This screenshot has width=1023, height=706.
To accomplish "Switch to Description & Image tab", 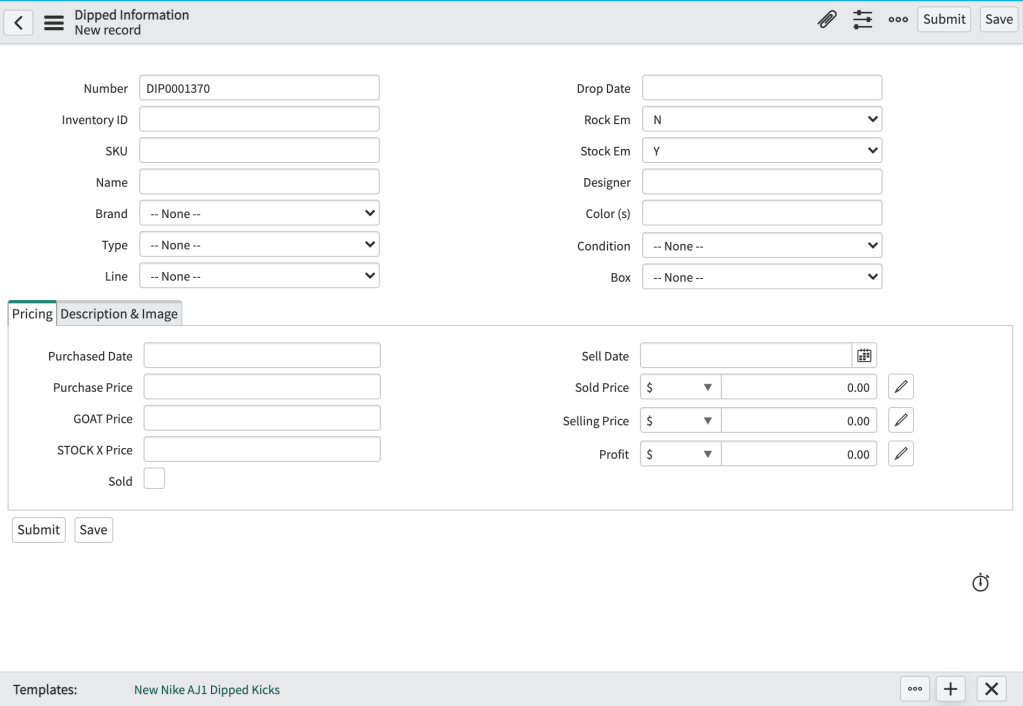I will [119, 314].
